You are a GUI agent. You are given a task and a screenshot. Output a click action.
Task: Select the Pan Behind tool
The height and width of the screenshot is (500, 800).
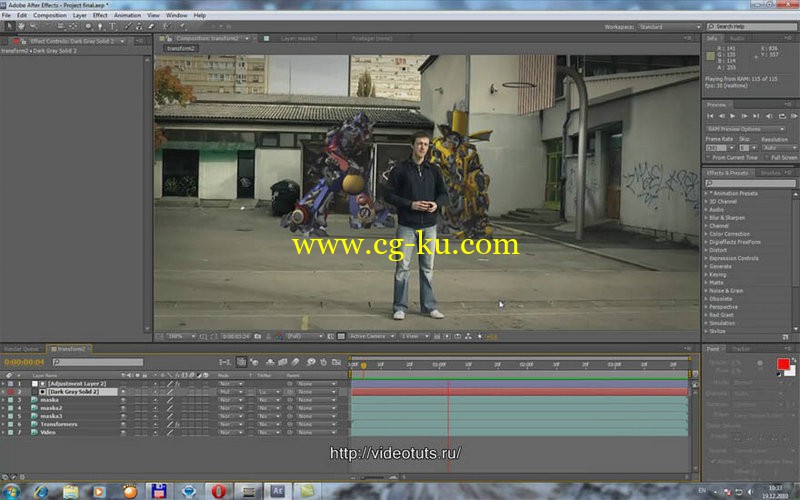tap(73, 26)
